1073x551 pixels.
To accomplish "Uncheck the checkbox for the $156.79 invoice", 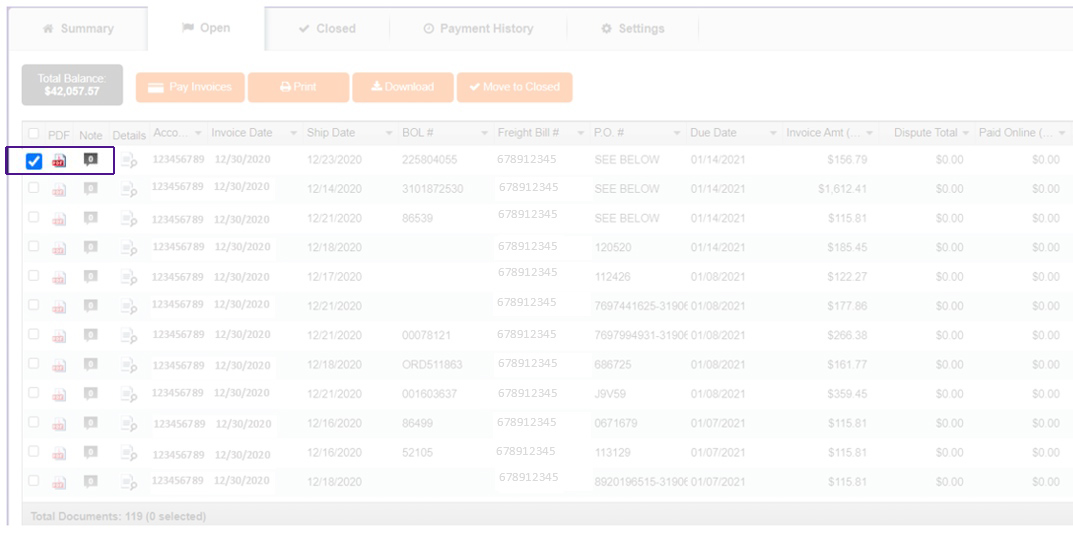I will [x=34, y=162].
